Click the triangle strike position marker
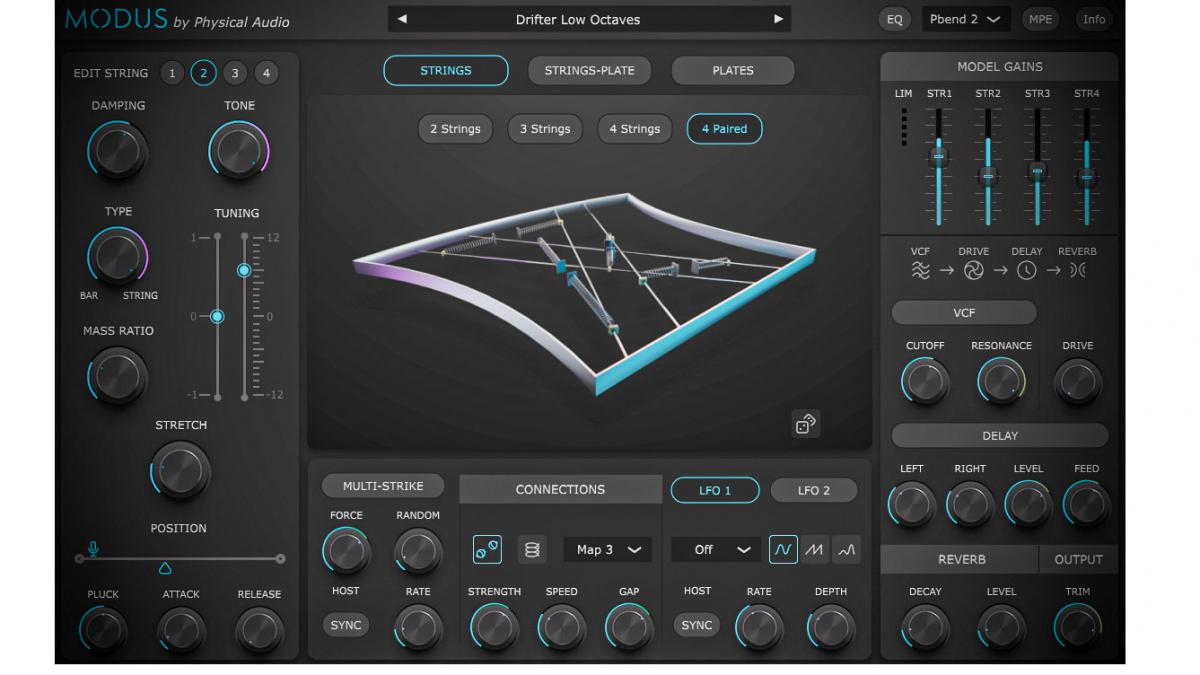The height and width of the screenshot is (675, 1200). [x=165, y=569]
